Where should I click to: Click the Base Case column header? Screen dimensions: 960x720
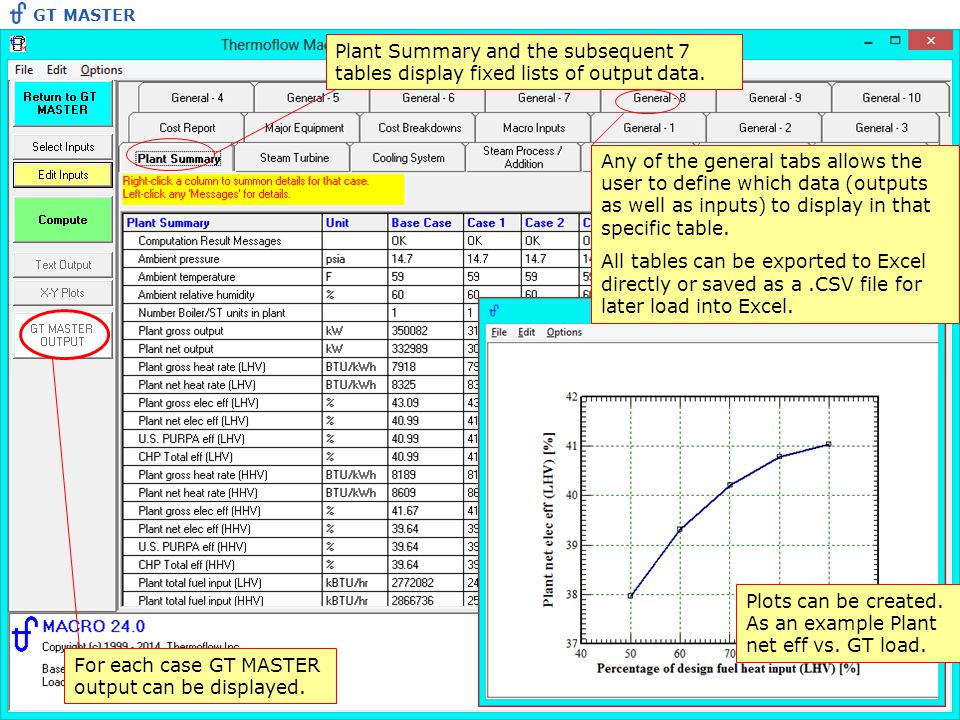[x=426, y=223]
